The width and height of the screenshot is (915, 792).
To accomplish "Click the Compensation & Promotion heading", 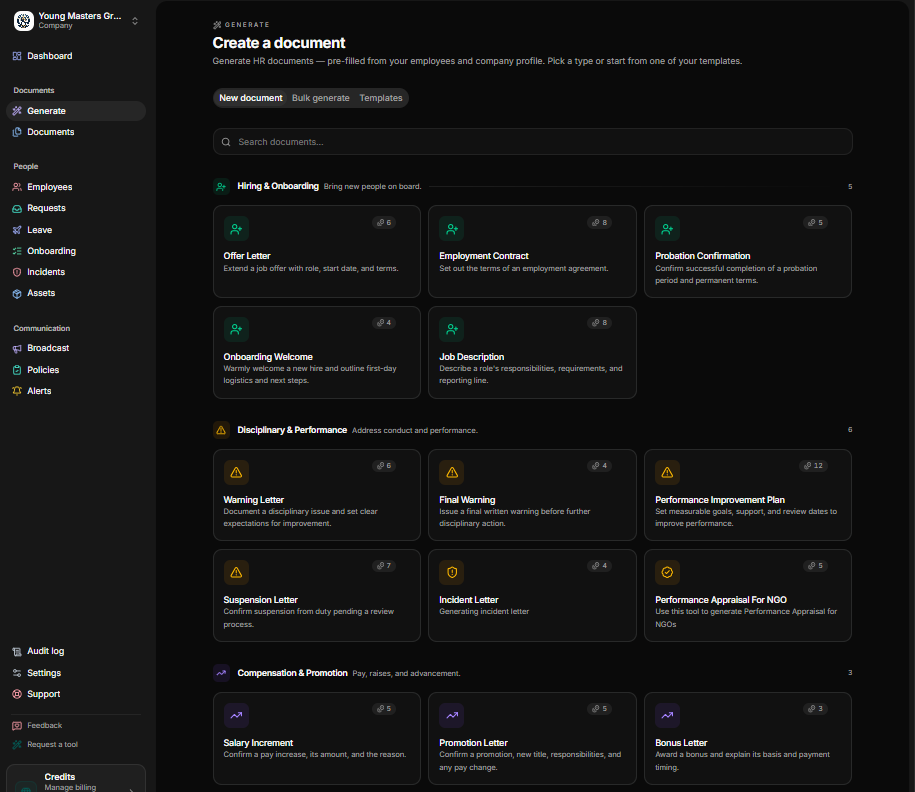I will (292, 673).
